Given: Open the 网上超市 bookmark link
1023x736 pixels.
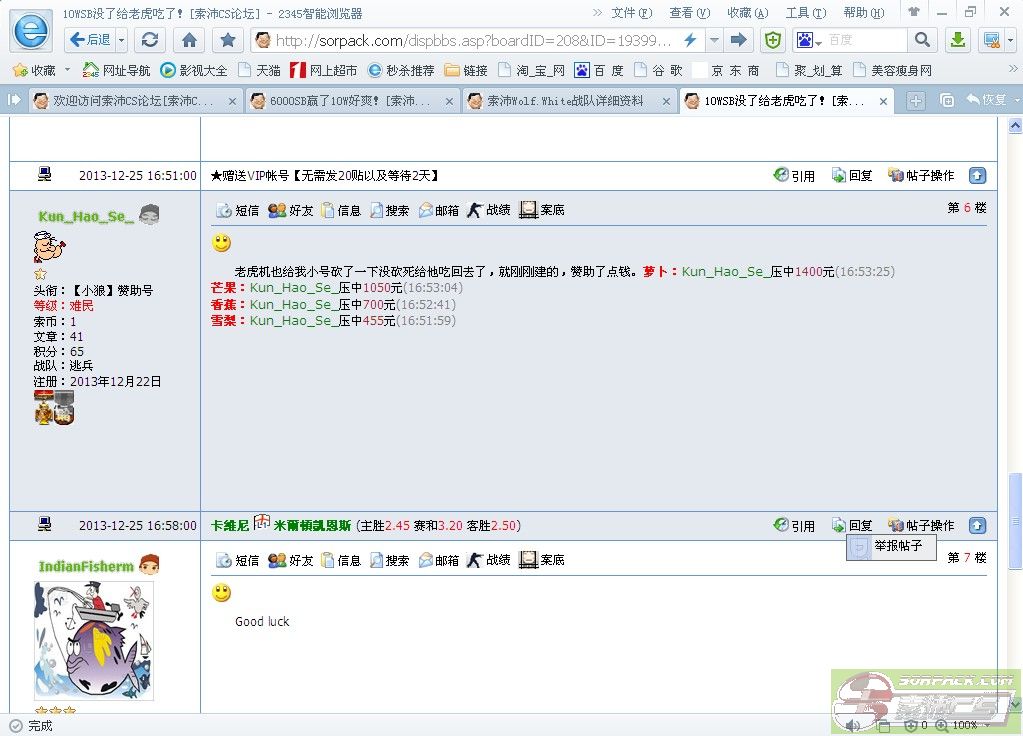Looking at the screenshot, I should 323,70.
